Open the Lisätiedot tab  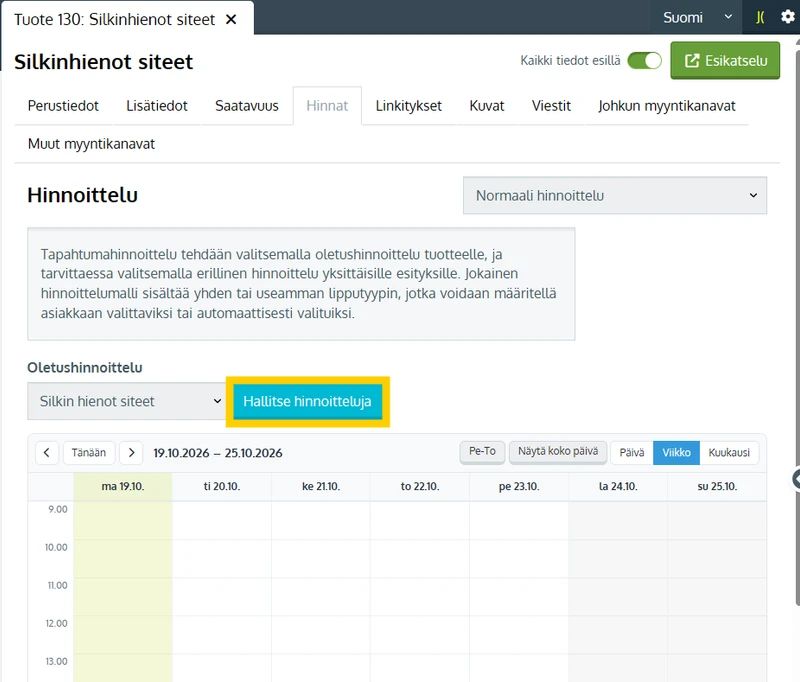pyautogui.click(x=157, y=106)
